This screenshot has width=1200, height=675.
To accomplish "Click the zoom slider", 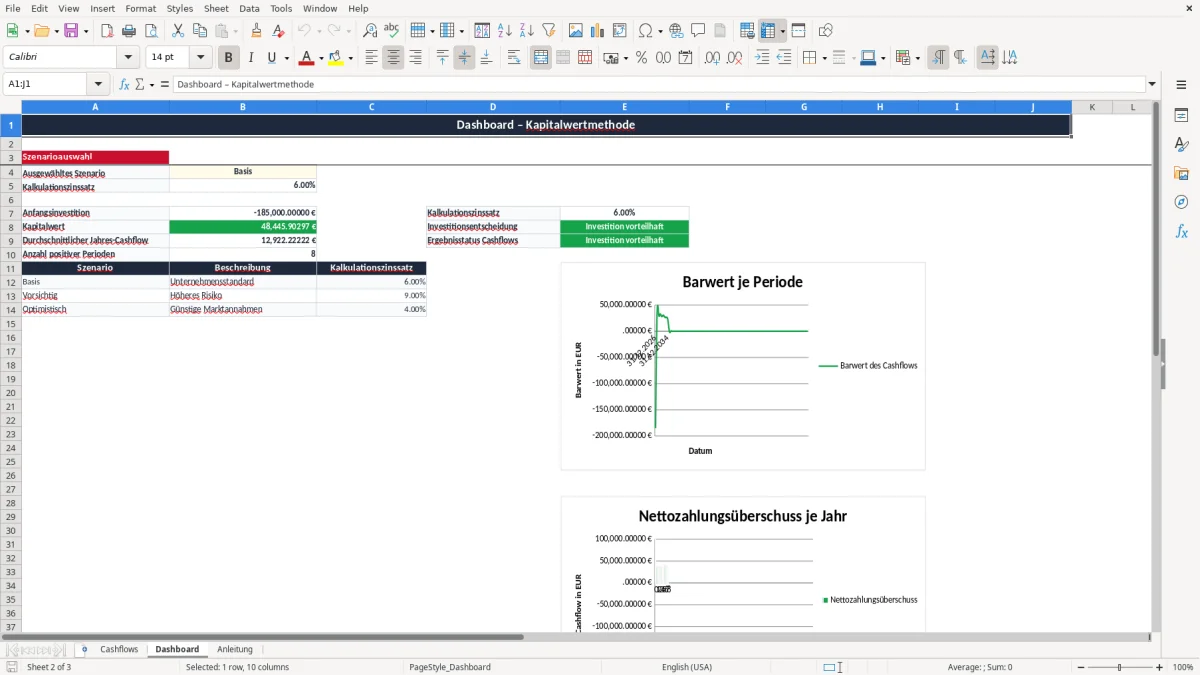I will click(x=1120, y=667).
